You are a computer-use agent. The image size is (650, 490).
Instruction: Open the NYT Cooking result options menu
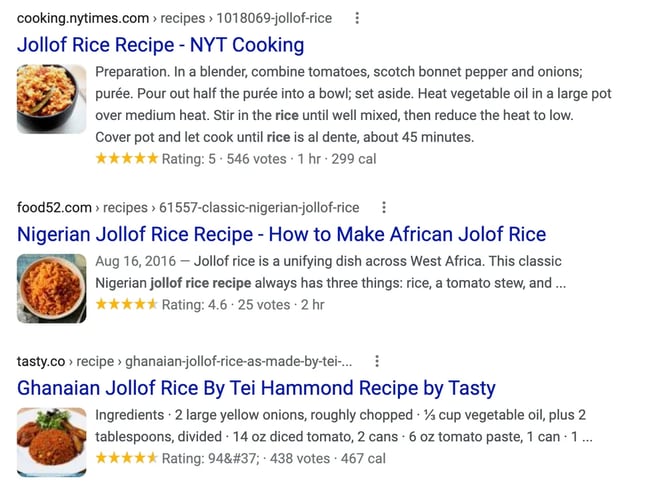(x=357, y=18)
